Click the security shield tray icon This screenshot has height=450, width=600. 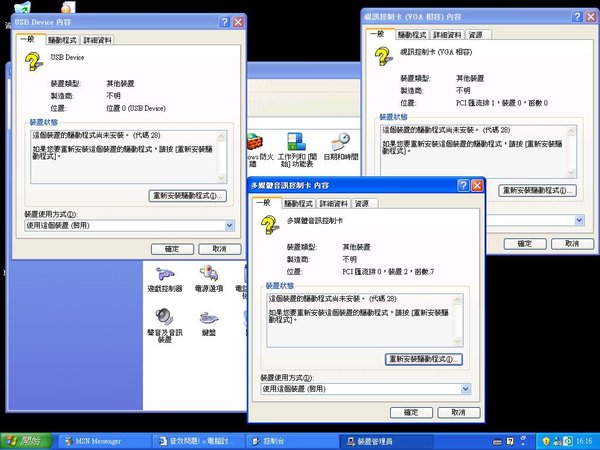(546, 441)
